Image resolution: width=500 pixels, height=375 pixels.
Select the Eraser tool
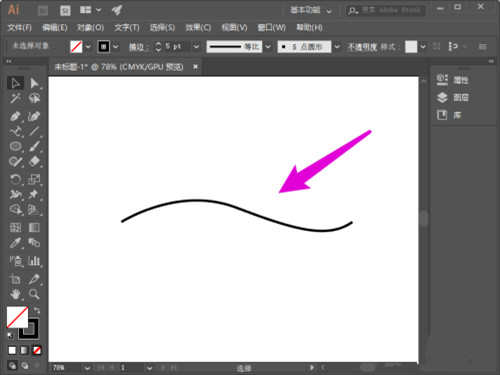click(34, 162)
